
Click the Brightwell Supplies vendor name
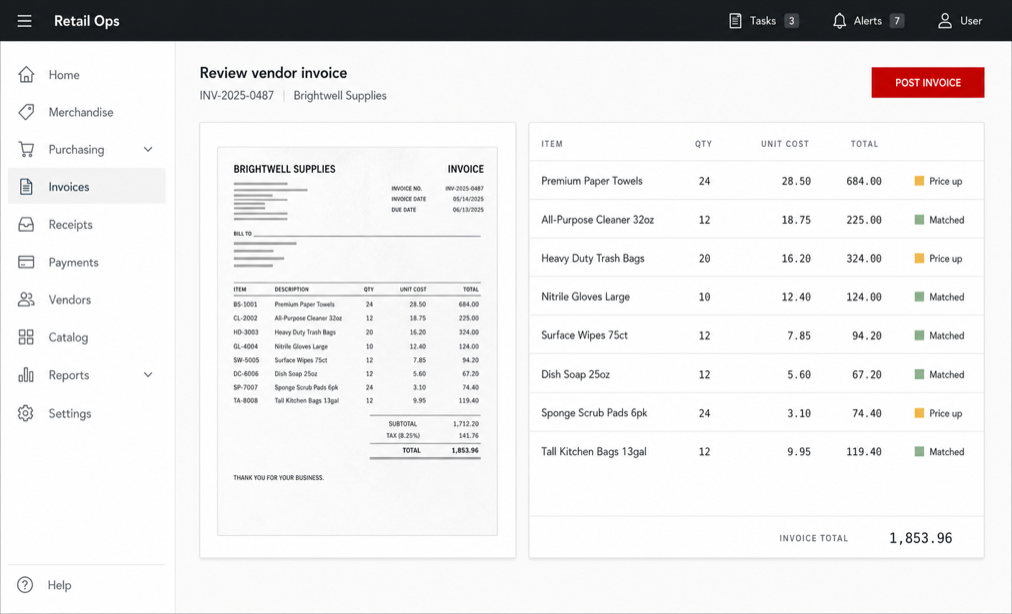tap(340, 96)
